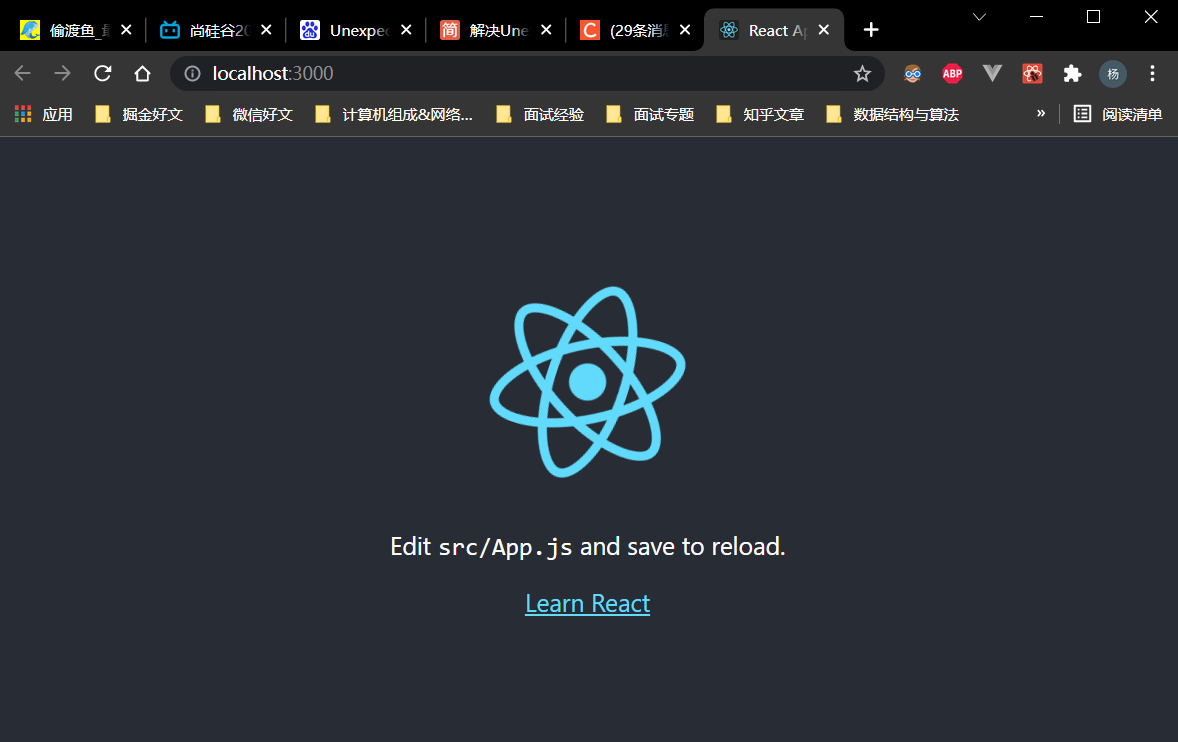Open the 掘金好文 bookmark folder
This screenshot has width=1178, height=742.
[139, 114]
